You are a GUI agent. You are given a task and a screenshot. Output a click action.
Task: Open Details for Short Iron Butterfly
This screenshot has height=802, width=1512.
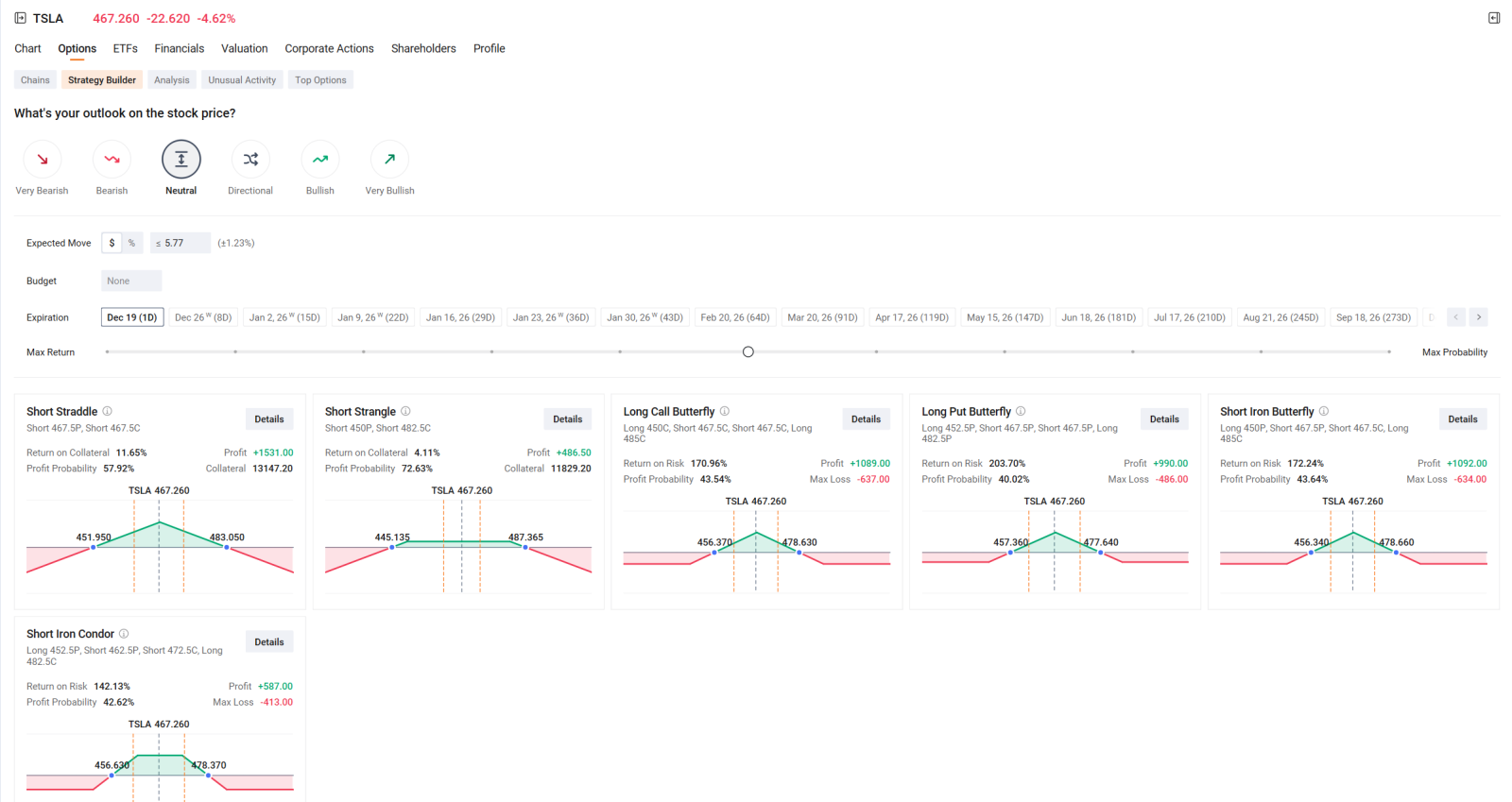click(x=1463, y=419)
